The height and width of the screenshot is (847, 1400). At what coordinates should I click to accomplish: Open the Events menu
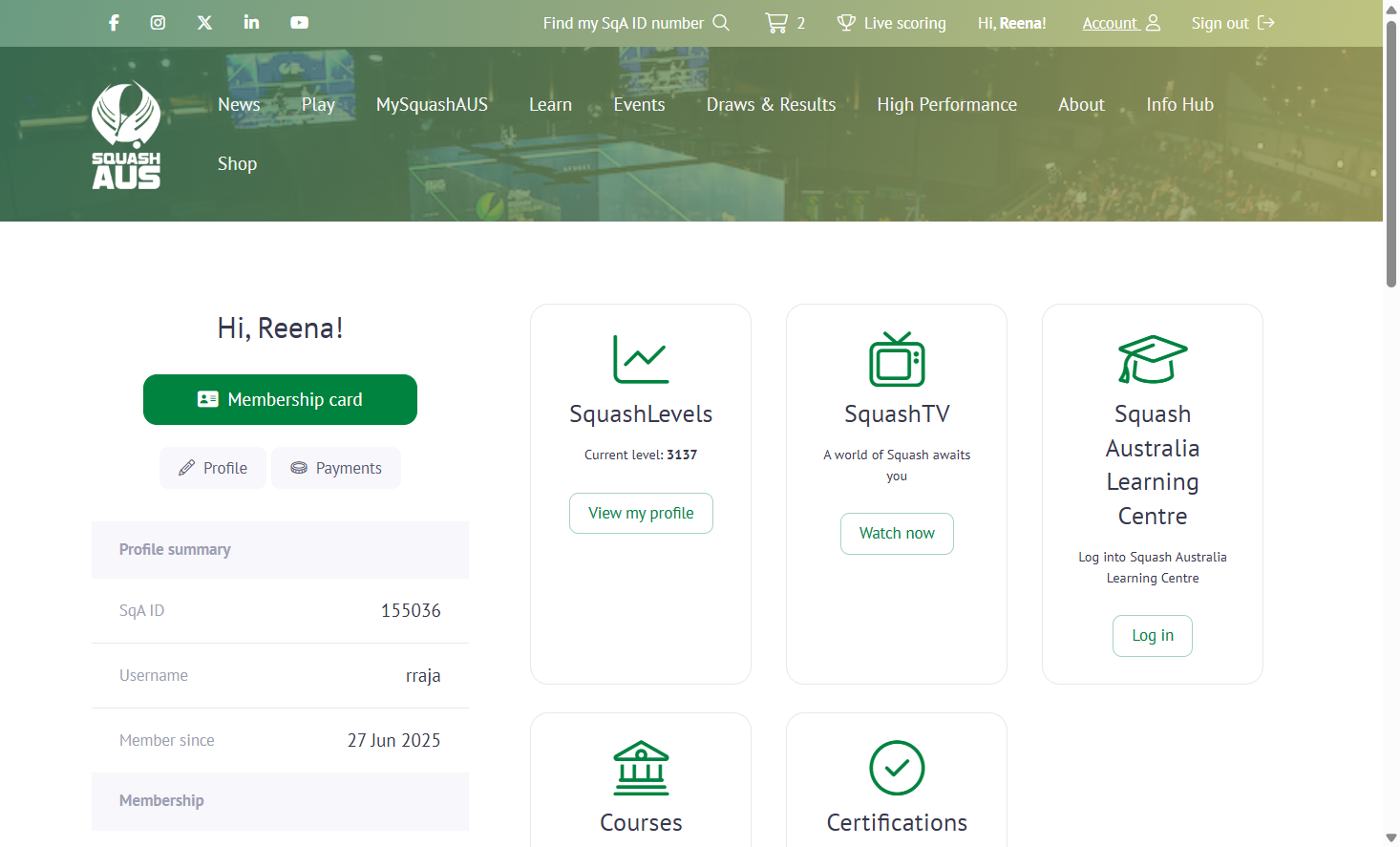point(639,105)
